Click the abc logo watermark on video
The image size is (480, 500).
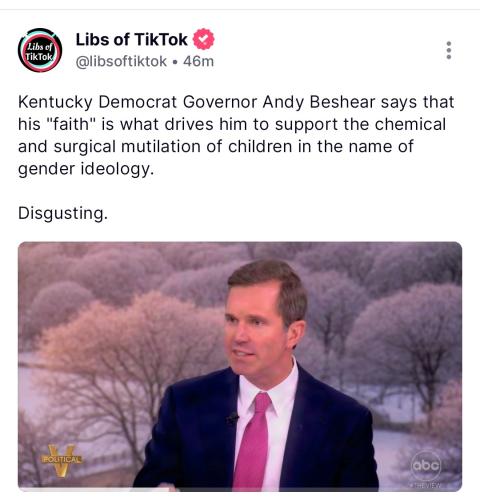click(x=426, y=466)
